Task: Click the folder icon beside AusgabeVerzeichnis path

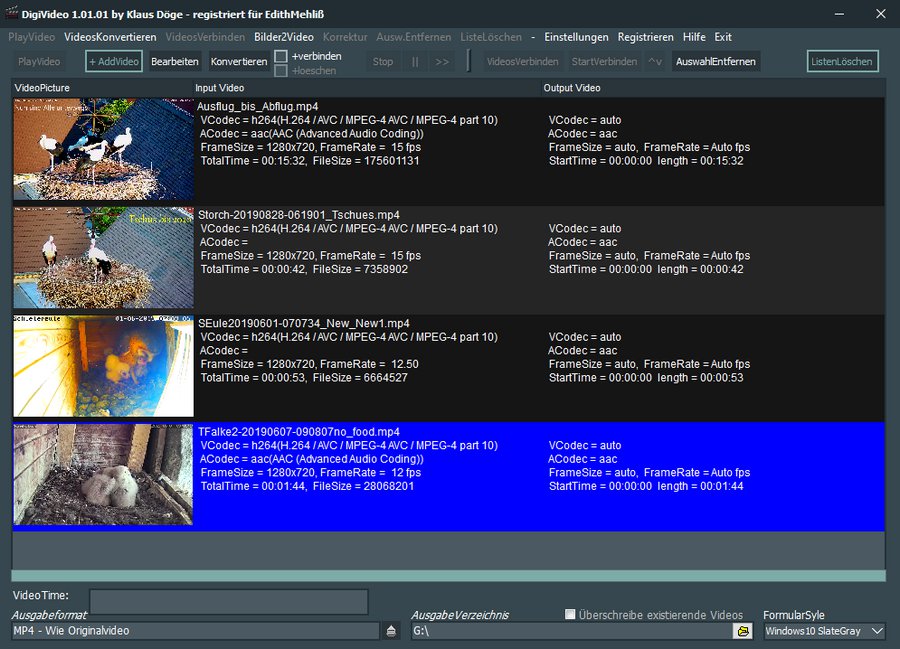Action: pyautogui.click(x=744, y=632)
